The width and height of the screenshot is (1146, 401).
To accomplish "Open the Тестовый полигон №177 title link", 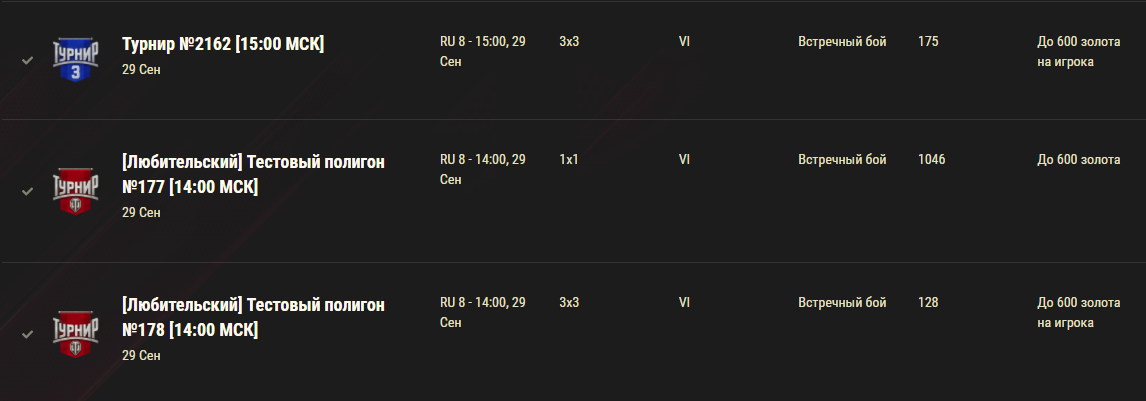I will point(253,175).
